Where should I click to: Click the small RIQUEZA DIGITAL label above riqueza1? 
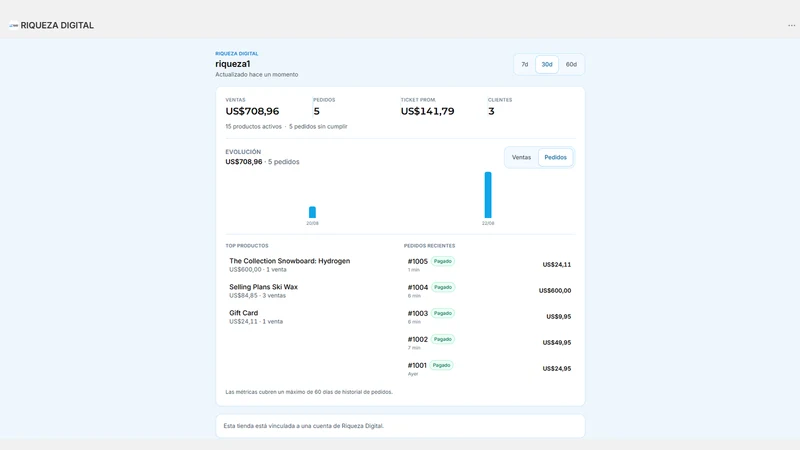click(237, 54)
